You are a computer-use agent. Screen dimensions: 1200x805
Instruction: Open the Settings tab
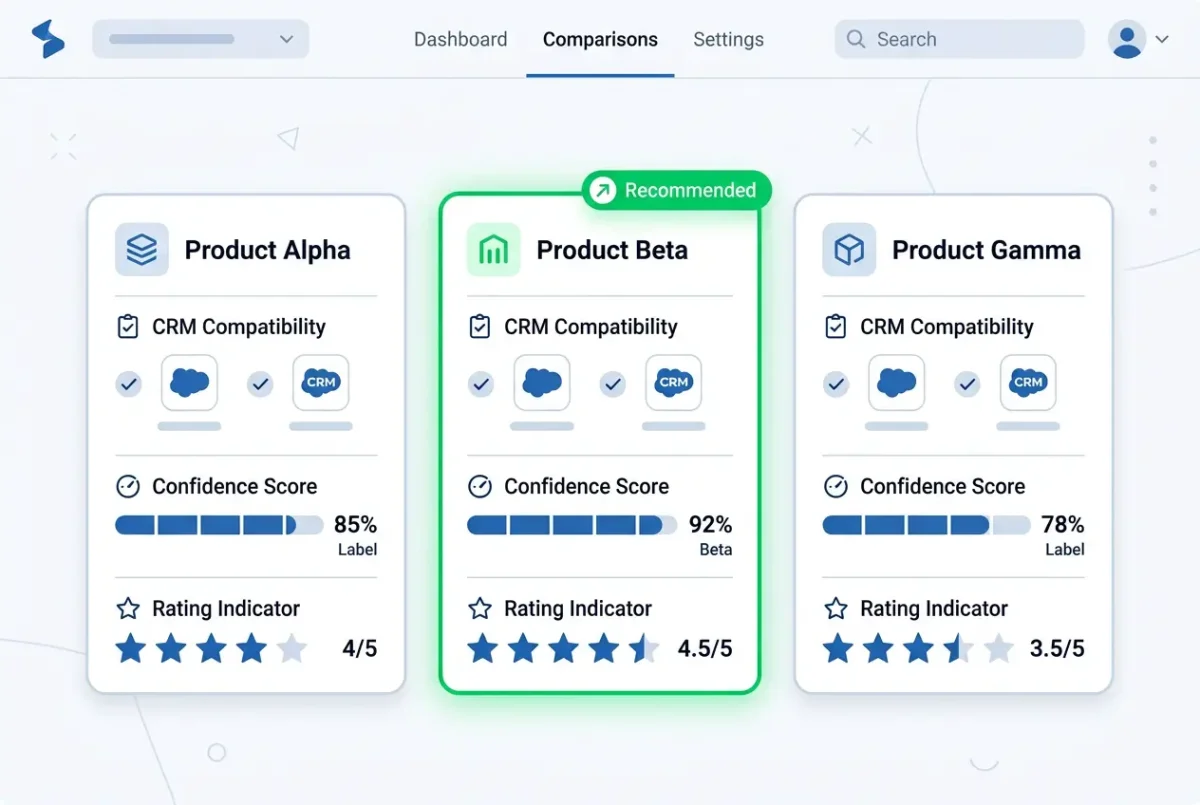coord(728,40)
